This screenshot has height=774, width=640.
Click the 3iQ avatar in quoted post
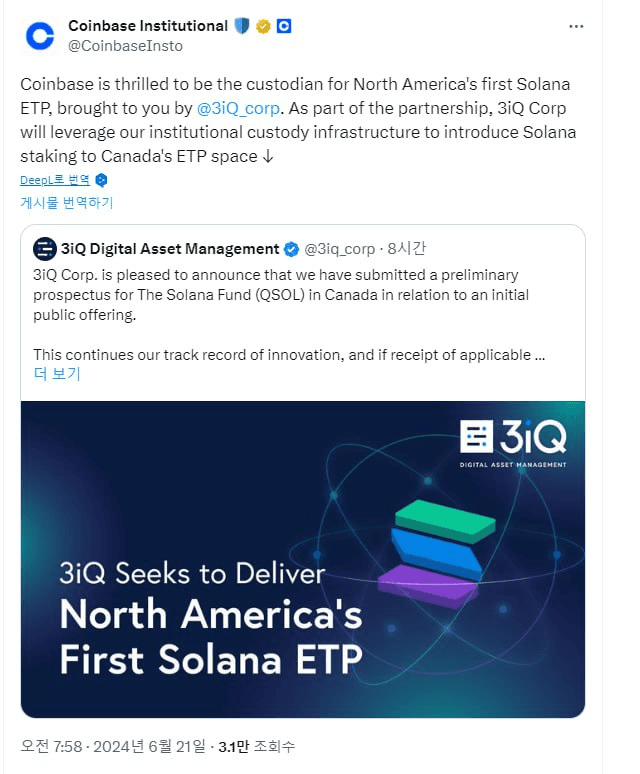(x=44, y=249)
